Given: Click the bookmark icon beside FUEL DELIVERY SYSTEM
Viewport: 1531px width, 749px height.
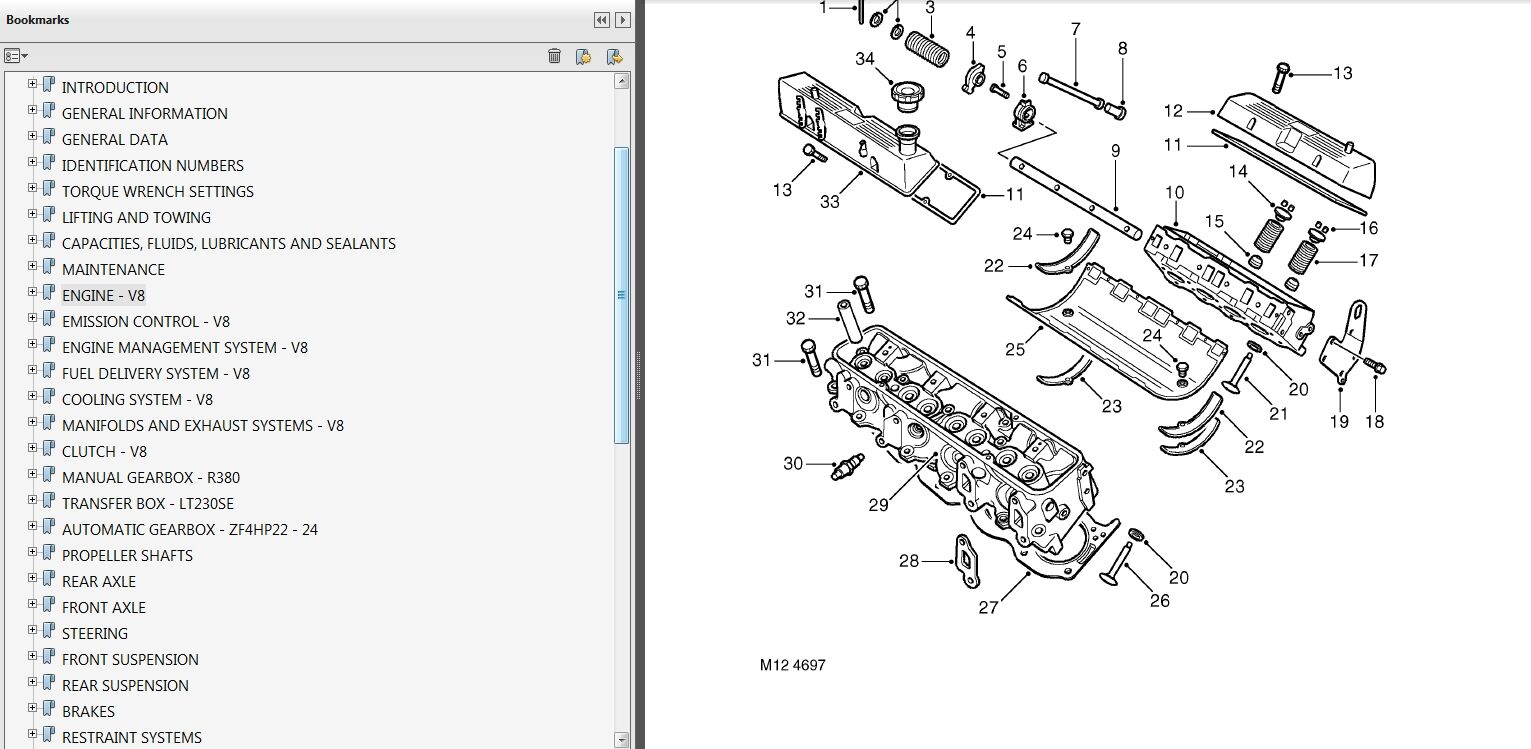Looking at the screenshot, I should click(48, 371).
